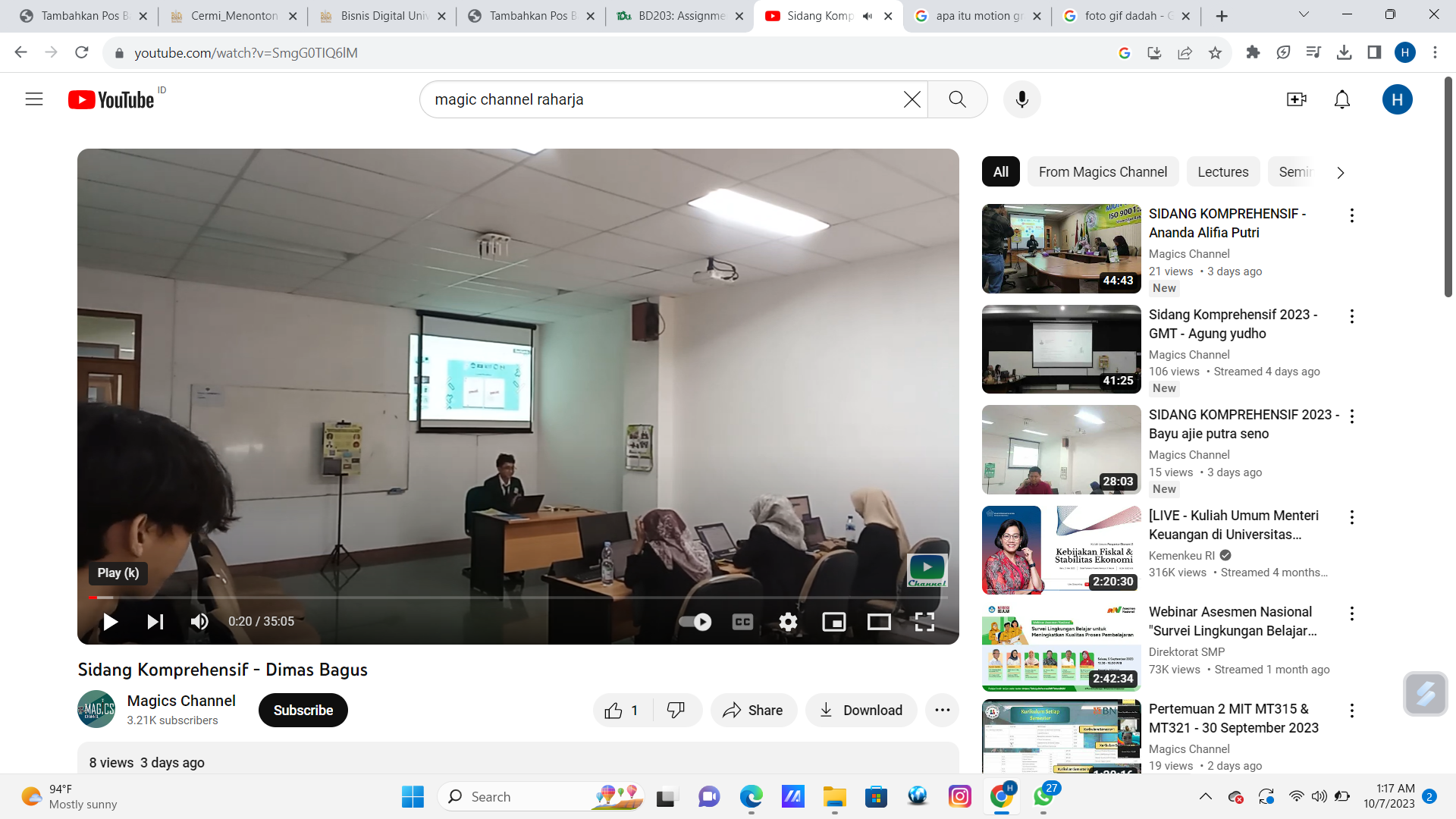Open options for Agung yudho video
Screen dimensions: 1456x819
click(1351, 316)
